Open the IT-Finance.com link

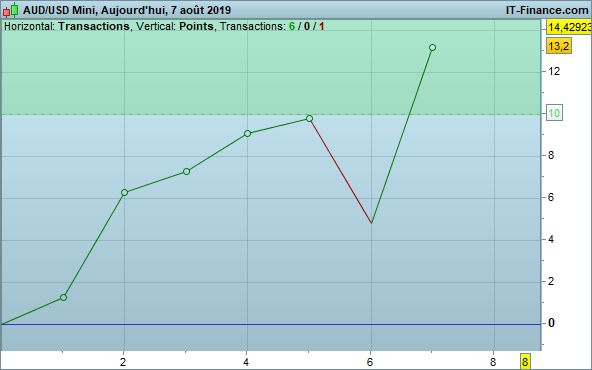point(547,10)
